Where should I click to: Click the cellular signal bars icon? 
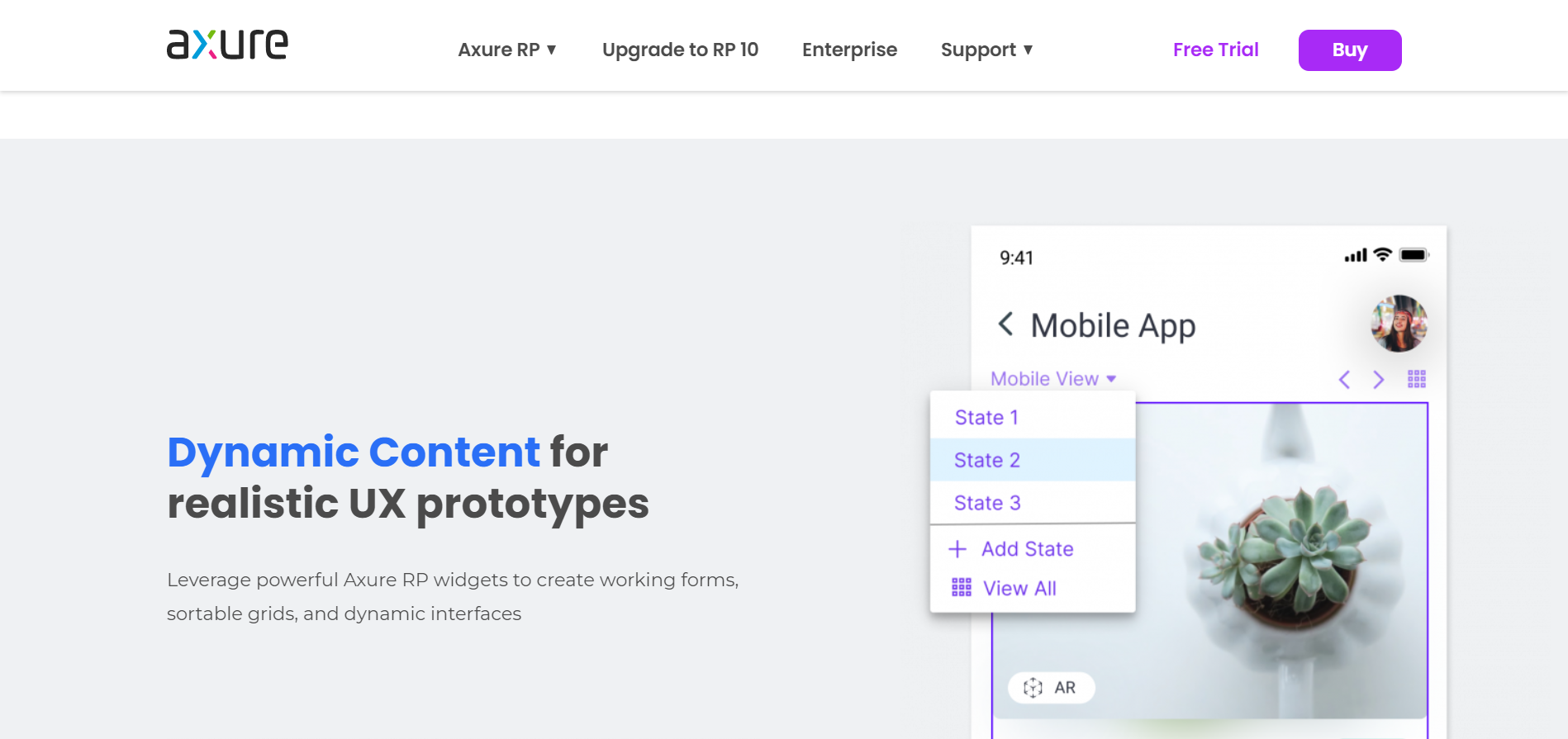point(1356,256)
